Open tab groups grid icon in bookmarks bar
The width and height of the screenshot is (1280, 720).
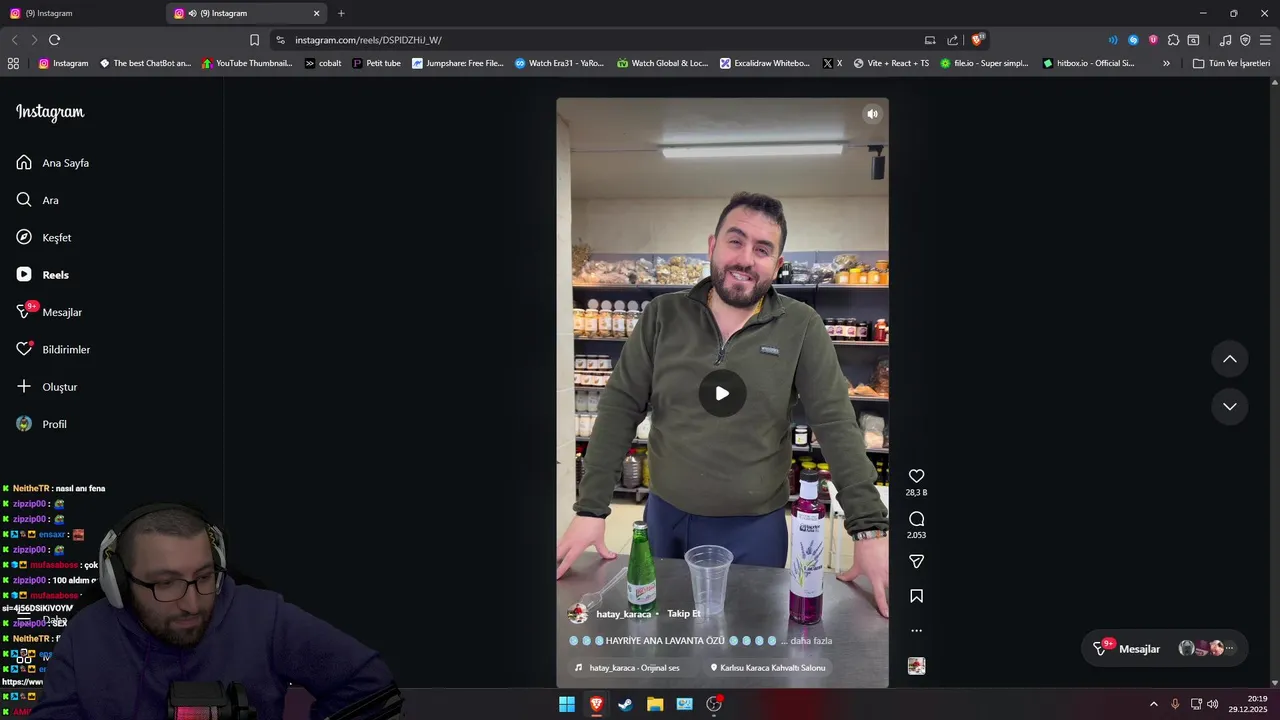click(13, 63)
